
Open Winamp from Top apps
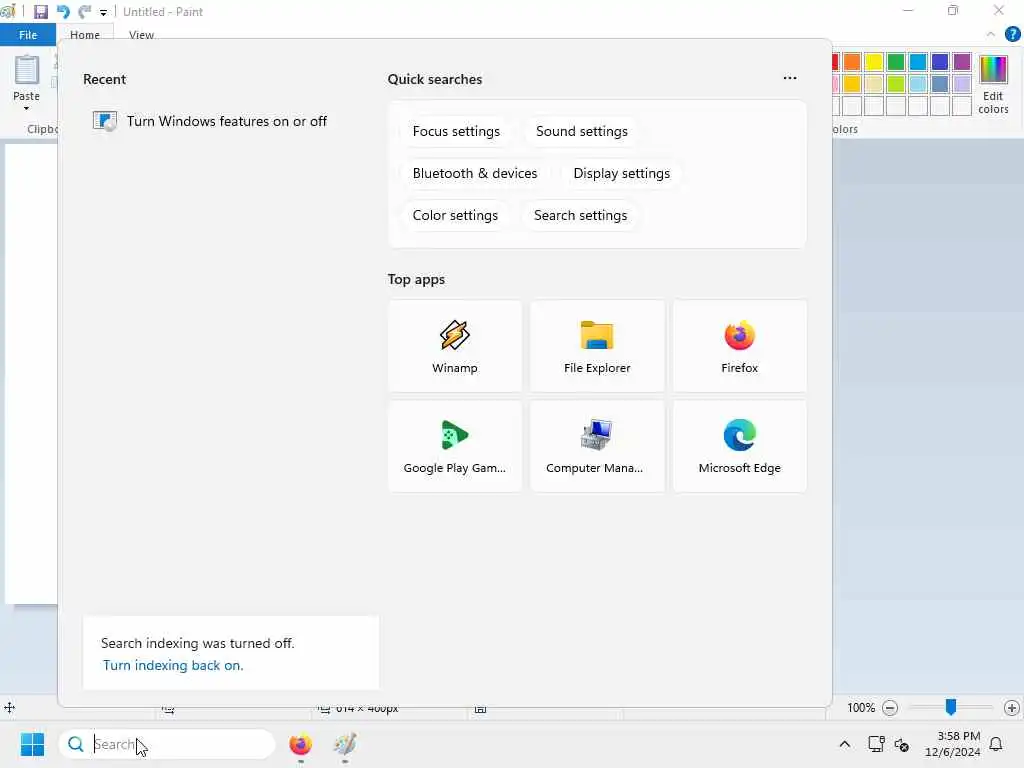(455, 346)
